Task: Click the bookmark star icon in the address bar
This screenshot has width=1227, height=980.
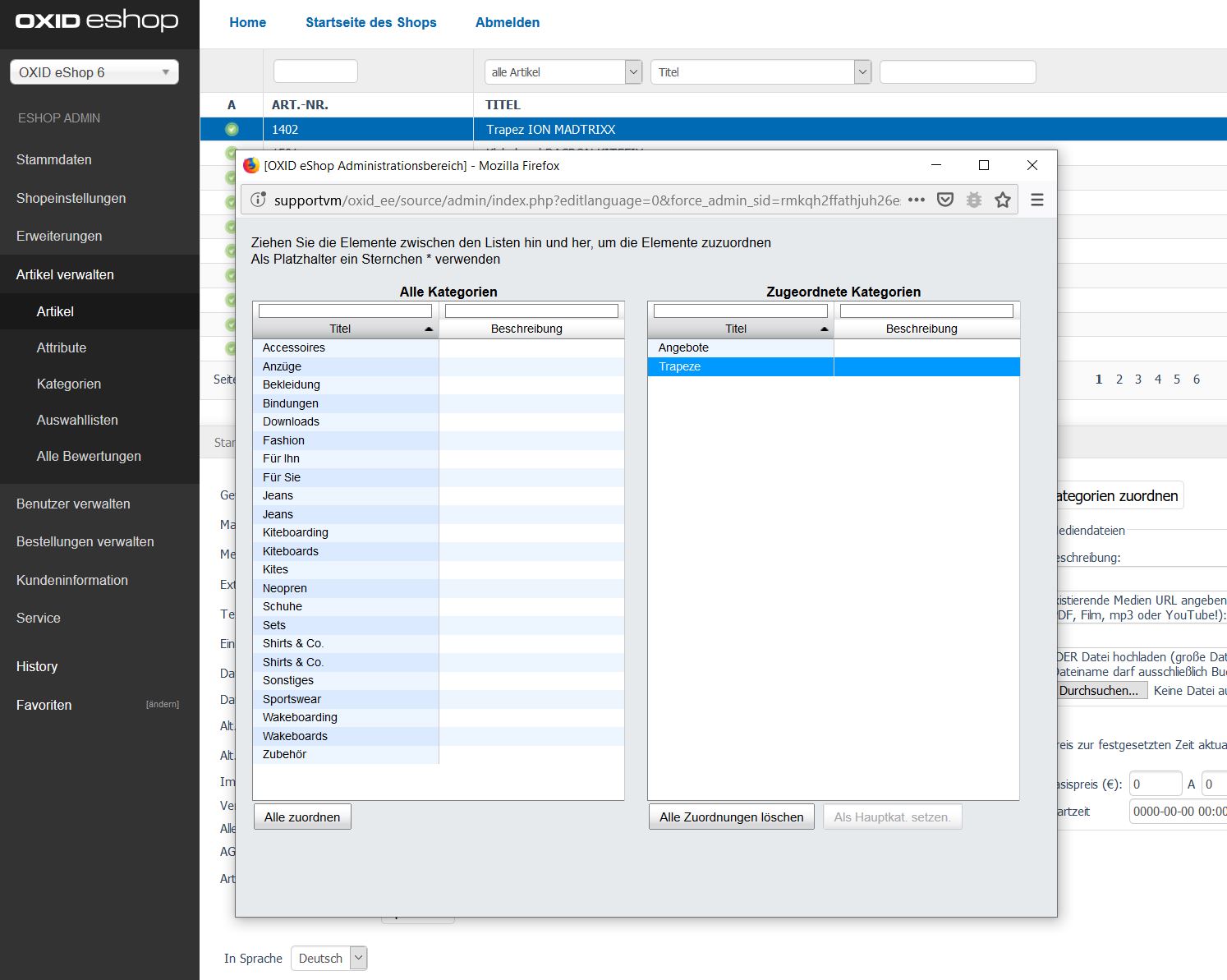Action: 1002,200
